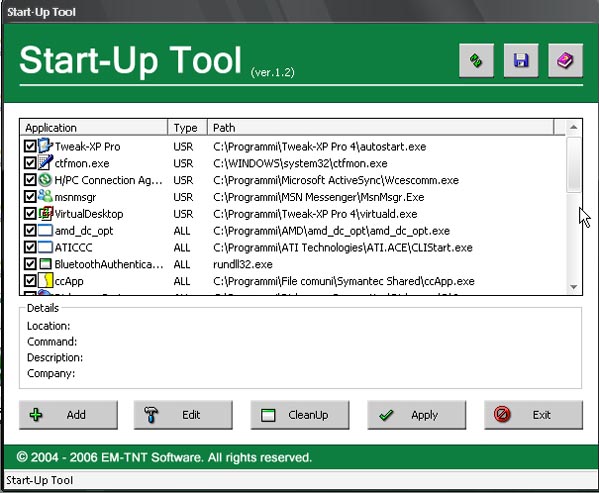This screenshot has height=493, width=599.
Task: Click the list scrollbar up arrow
Action: [573, 127]
